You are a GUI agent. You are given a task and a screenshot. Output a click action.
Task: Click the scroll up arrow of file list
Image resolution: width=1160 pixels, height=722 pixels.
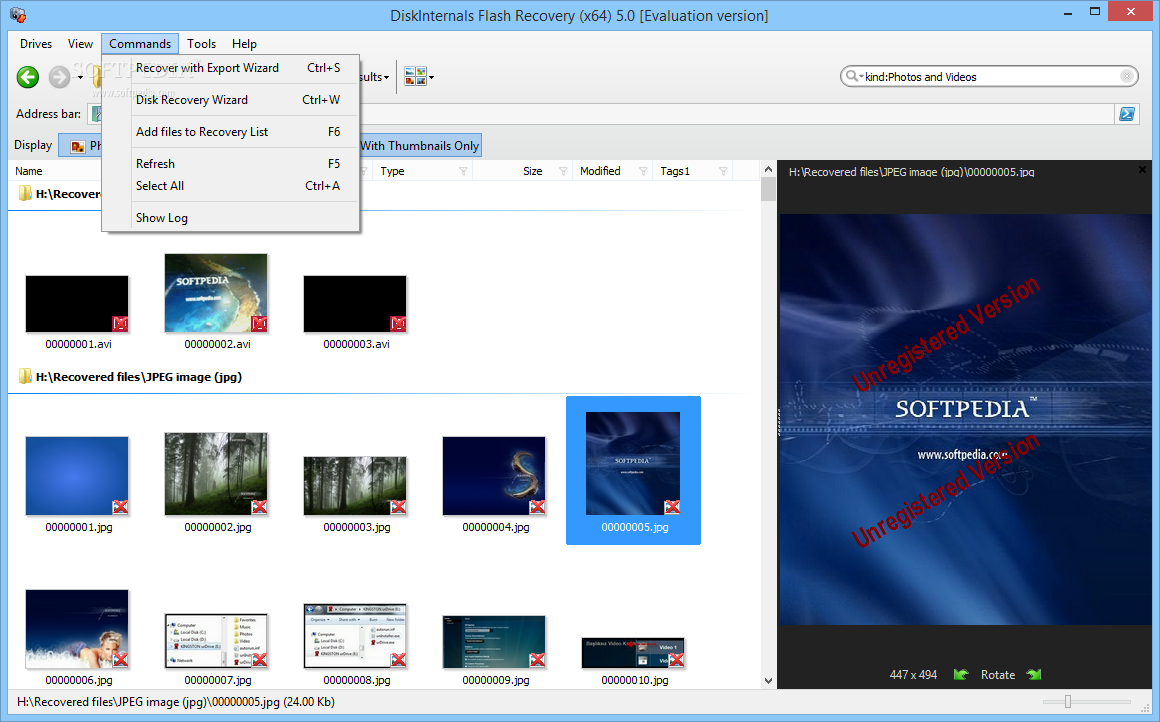(x=768, y=169)
